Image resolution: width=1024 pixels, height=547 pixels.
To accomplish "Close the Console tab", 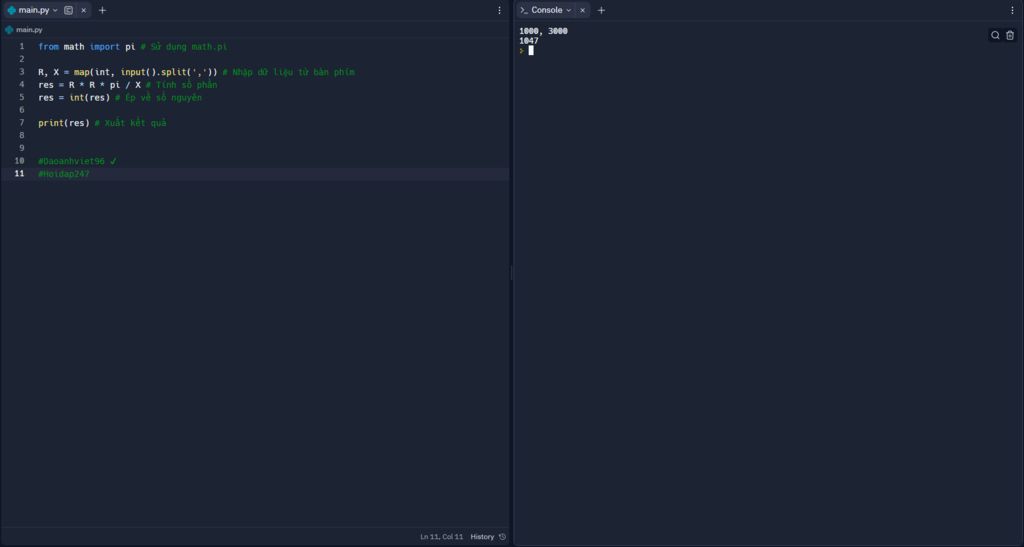I will pyautogui.click(x=583, y=10).
